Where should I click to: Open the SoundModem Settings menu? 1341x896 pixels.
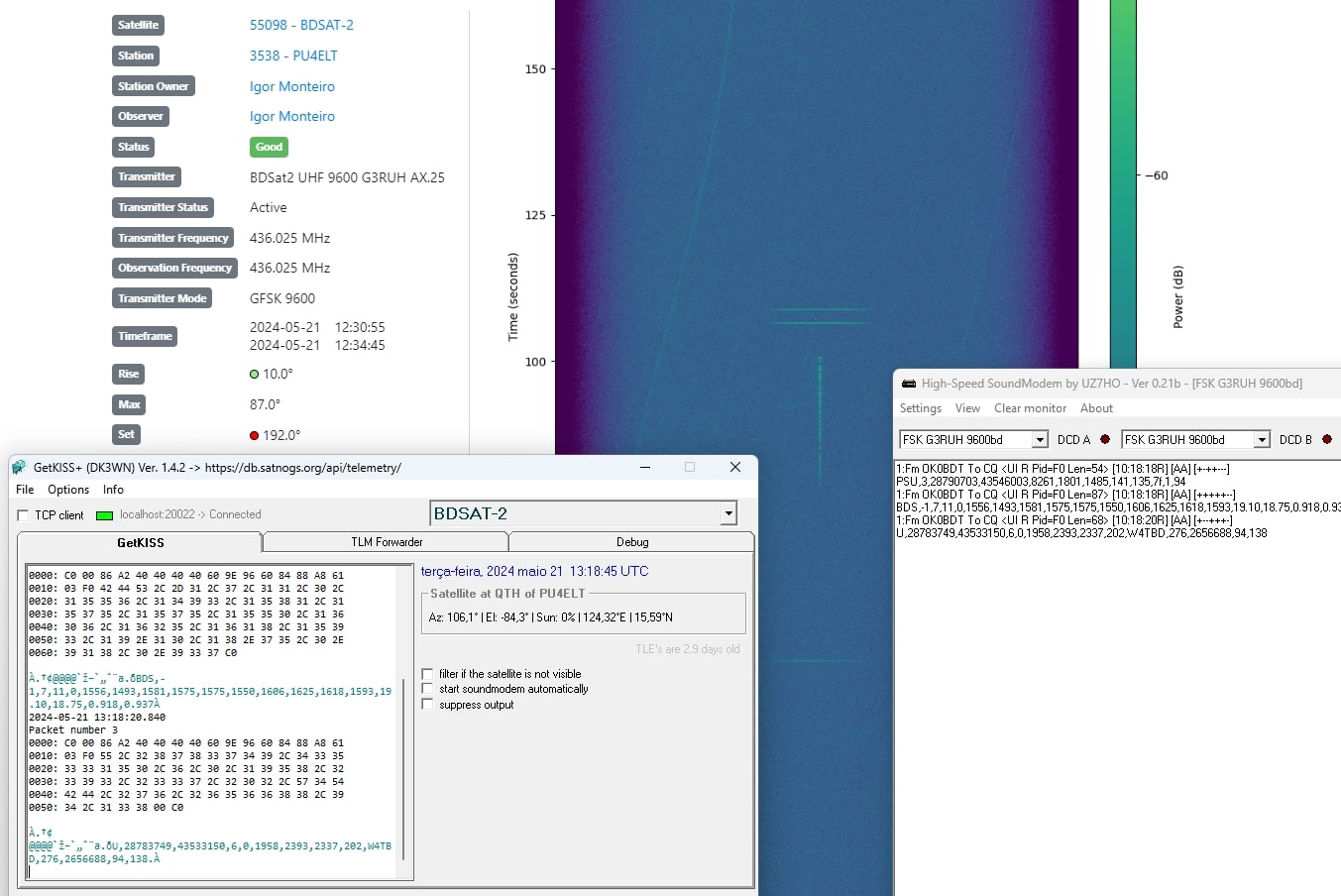[921, 408]
